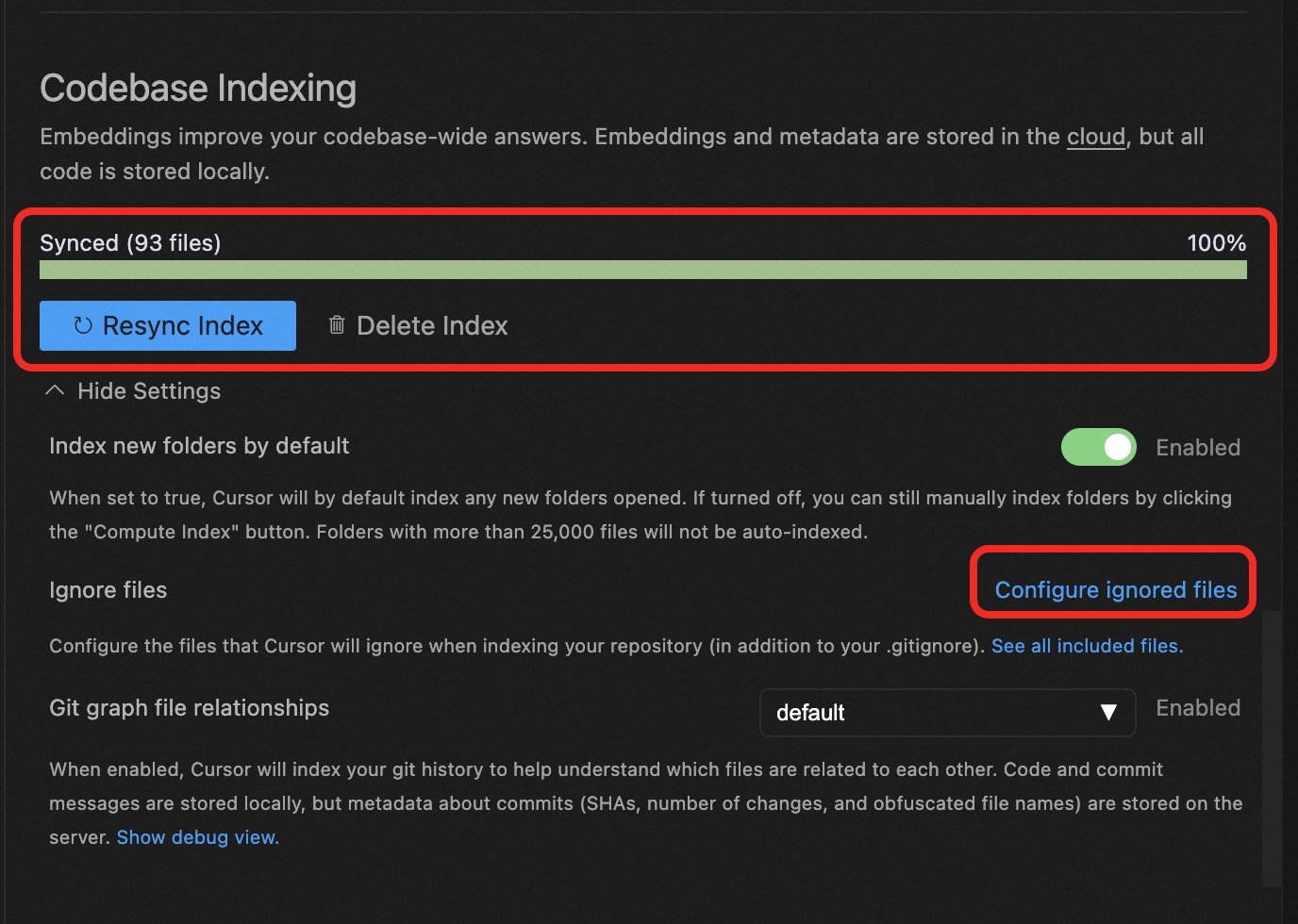
Task: Click the trash can icon beside Delete Index
Action: pyautogui.click(x=337, y=325)
